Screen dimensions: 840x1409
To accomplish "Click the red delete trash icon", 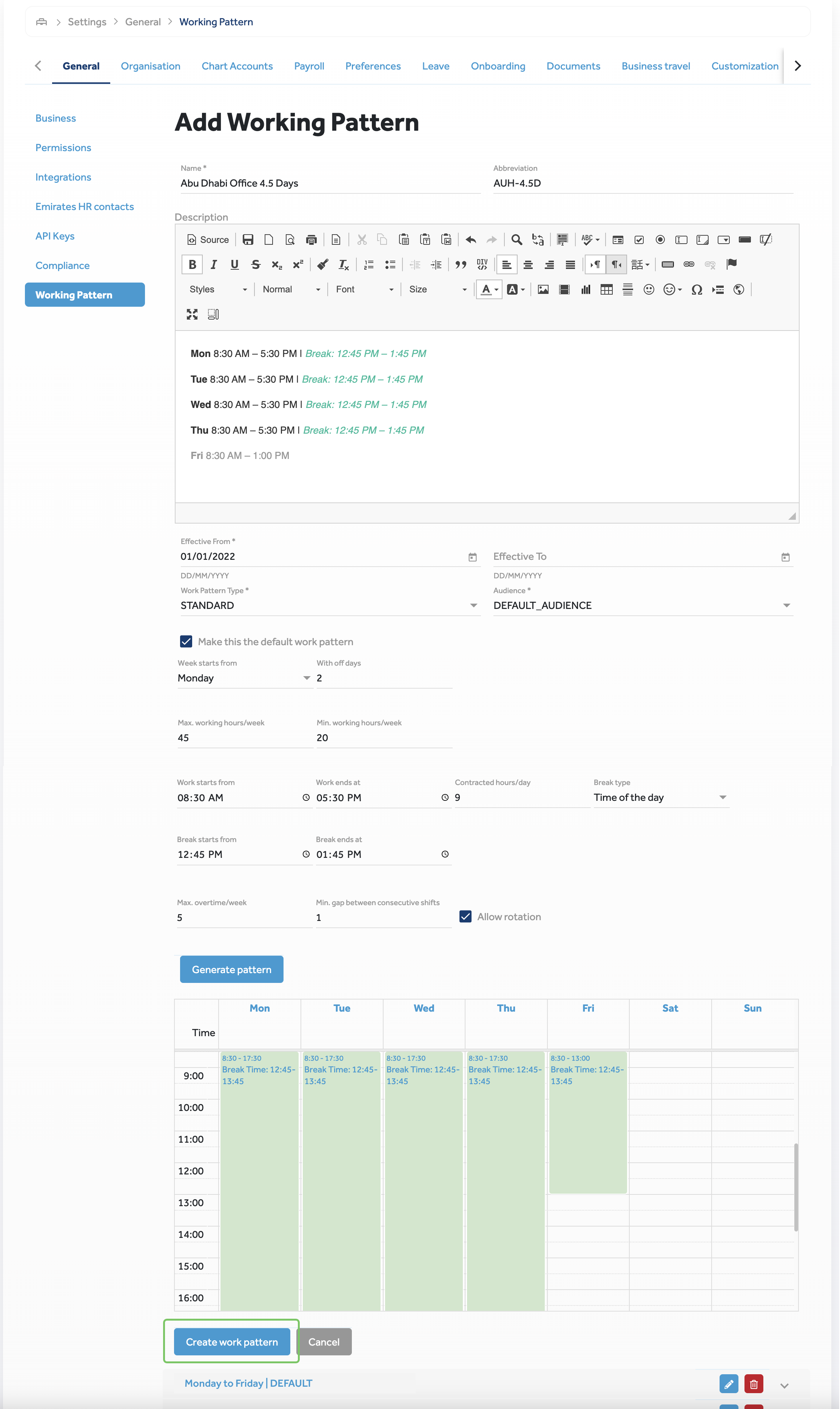I will 753,1384.
